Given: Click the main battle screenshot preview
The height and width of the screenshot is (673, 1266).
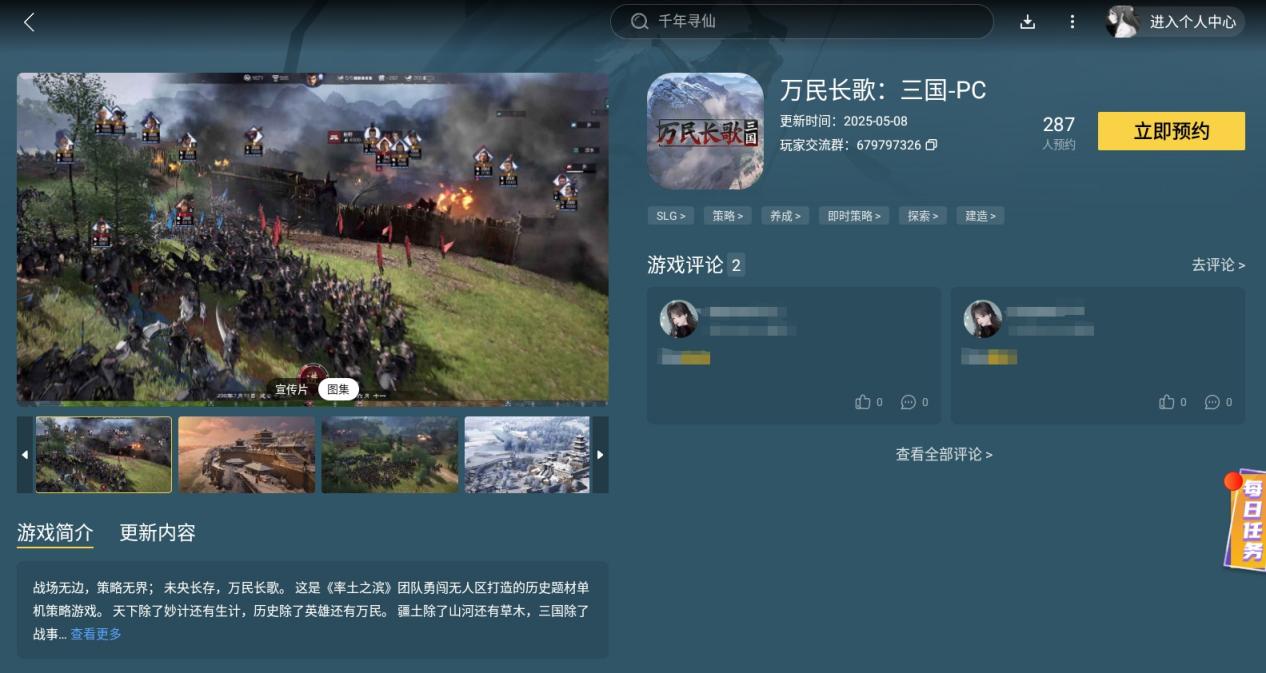Looking at the screenshot, I should pyautogui.click(x=313, y=238).
